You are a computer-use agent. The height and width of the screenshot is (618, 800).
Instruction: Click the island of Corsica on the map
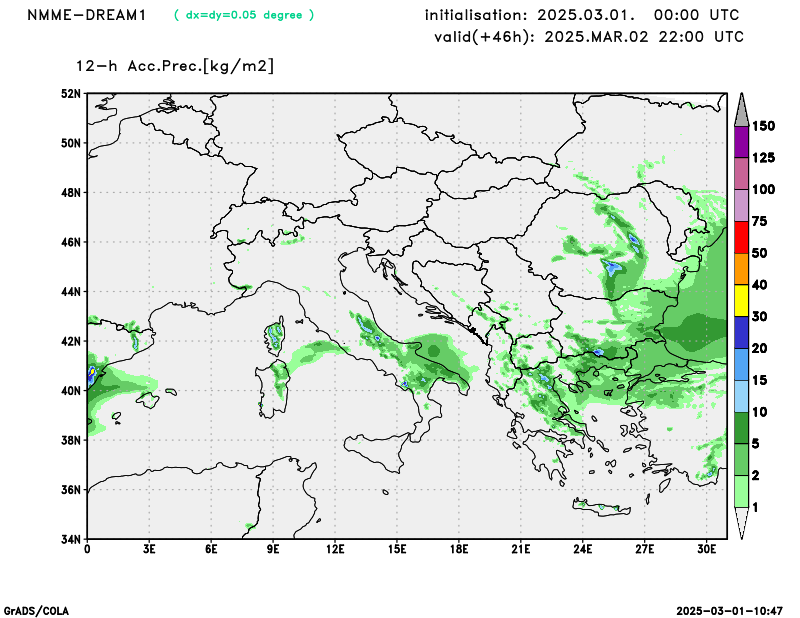(x=275, y=337)
